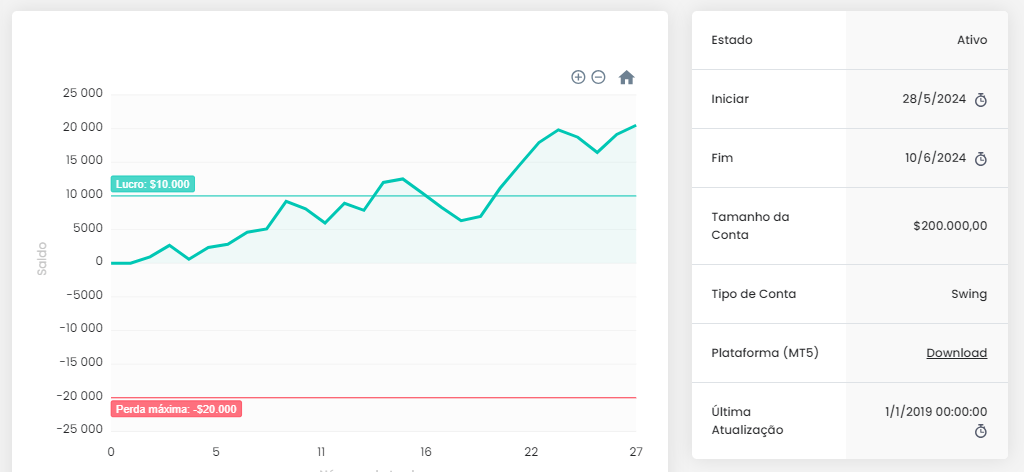Click the red Perda máxima: -$20.000 label
The image size is (1024, 472).
point(176,409)
